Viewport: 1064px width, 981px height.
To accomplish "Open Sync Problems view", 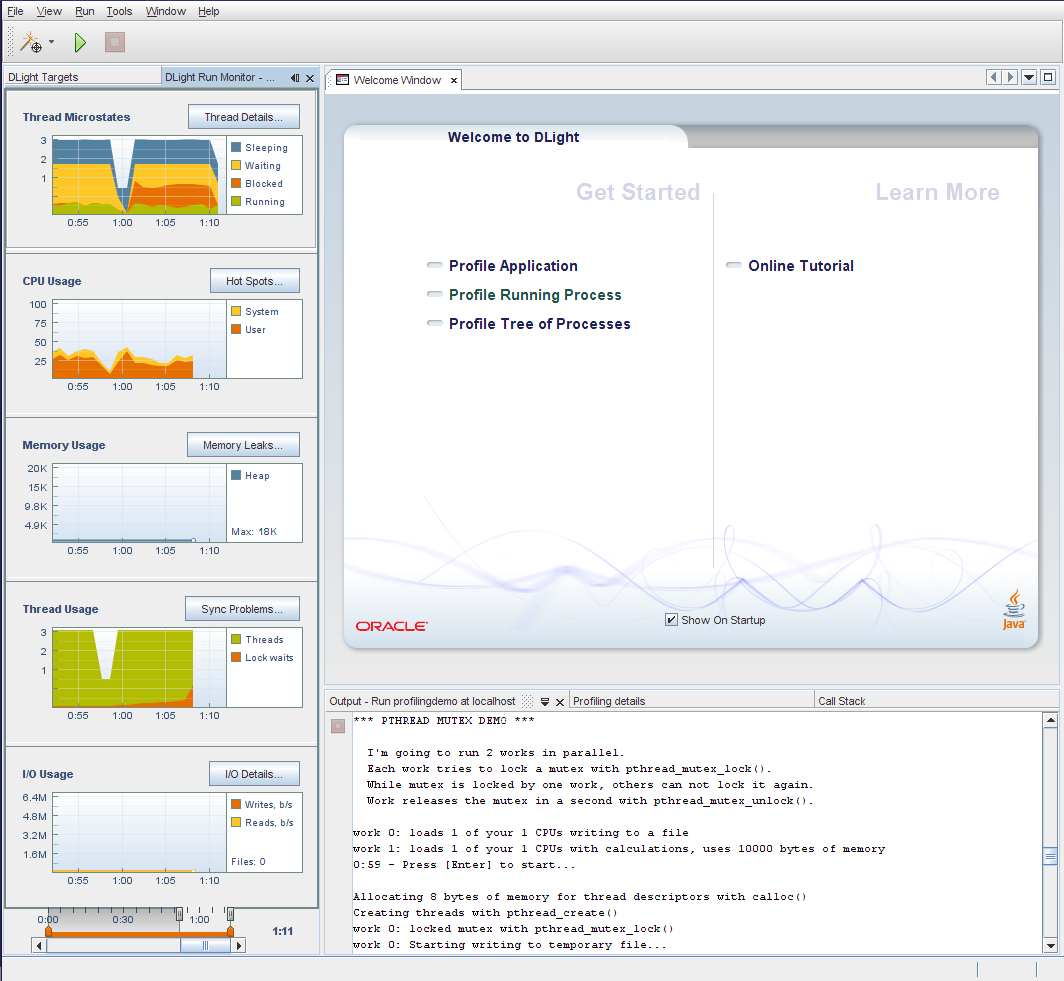I will click(242, 609).
